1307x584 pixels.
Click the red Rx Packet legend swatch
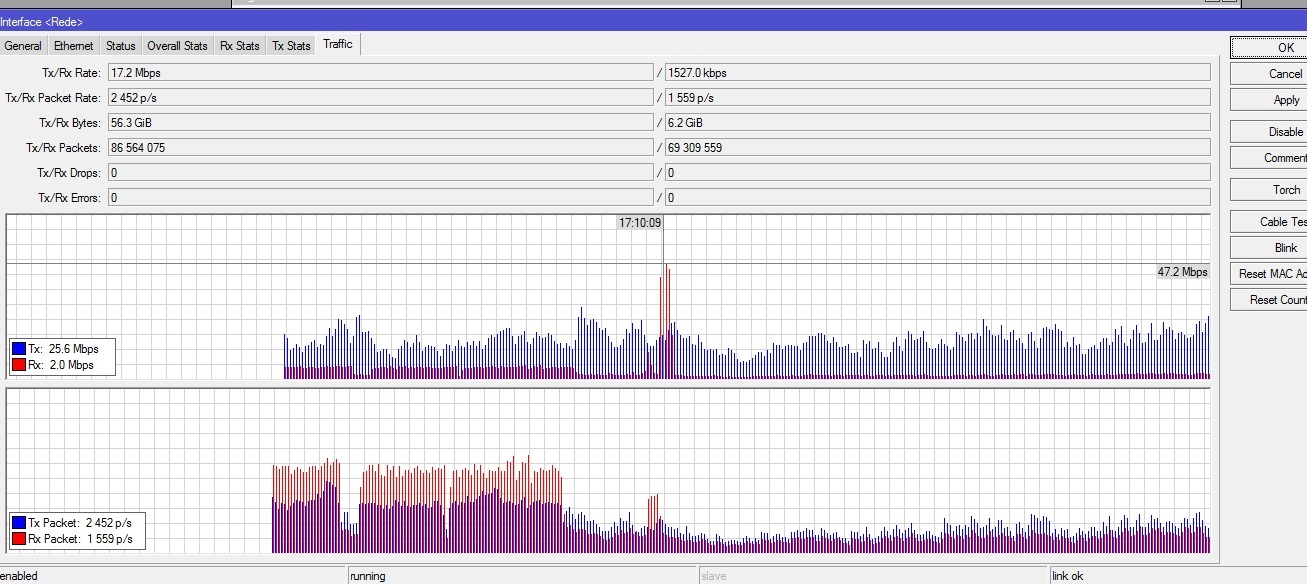(x=19, y=539)
